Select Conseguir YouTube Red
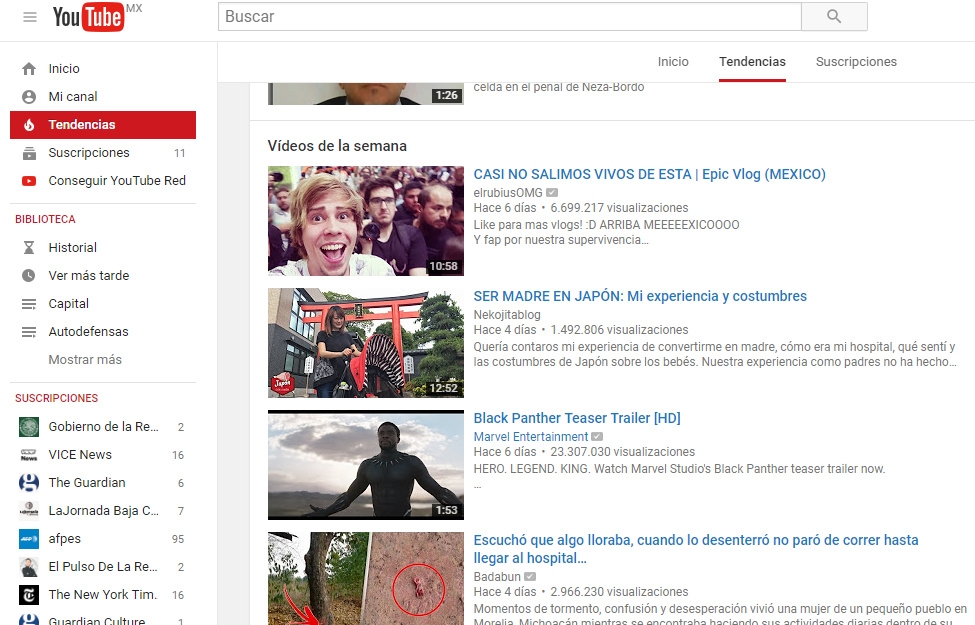The height and width of the screenshot is (625, 975). pyautogui.click(x=117, y=181)
